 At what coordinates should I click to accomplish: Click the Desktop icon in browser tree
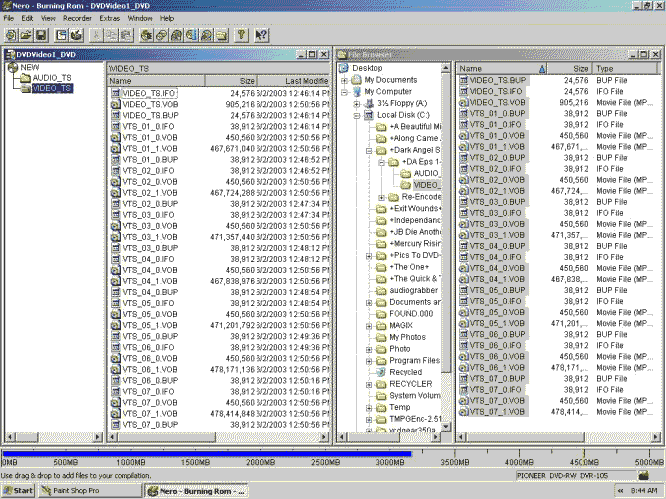tap(344, 68)
